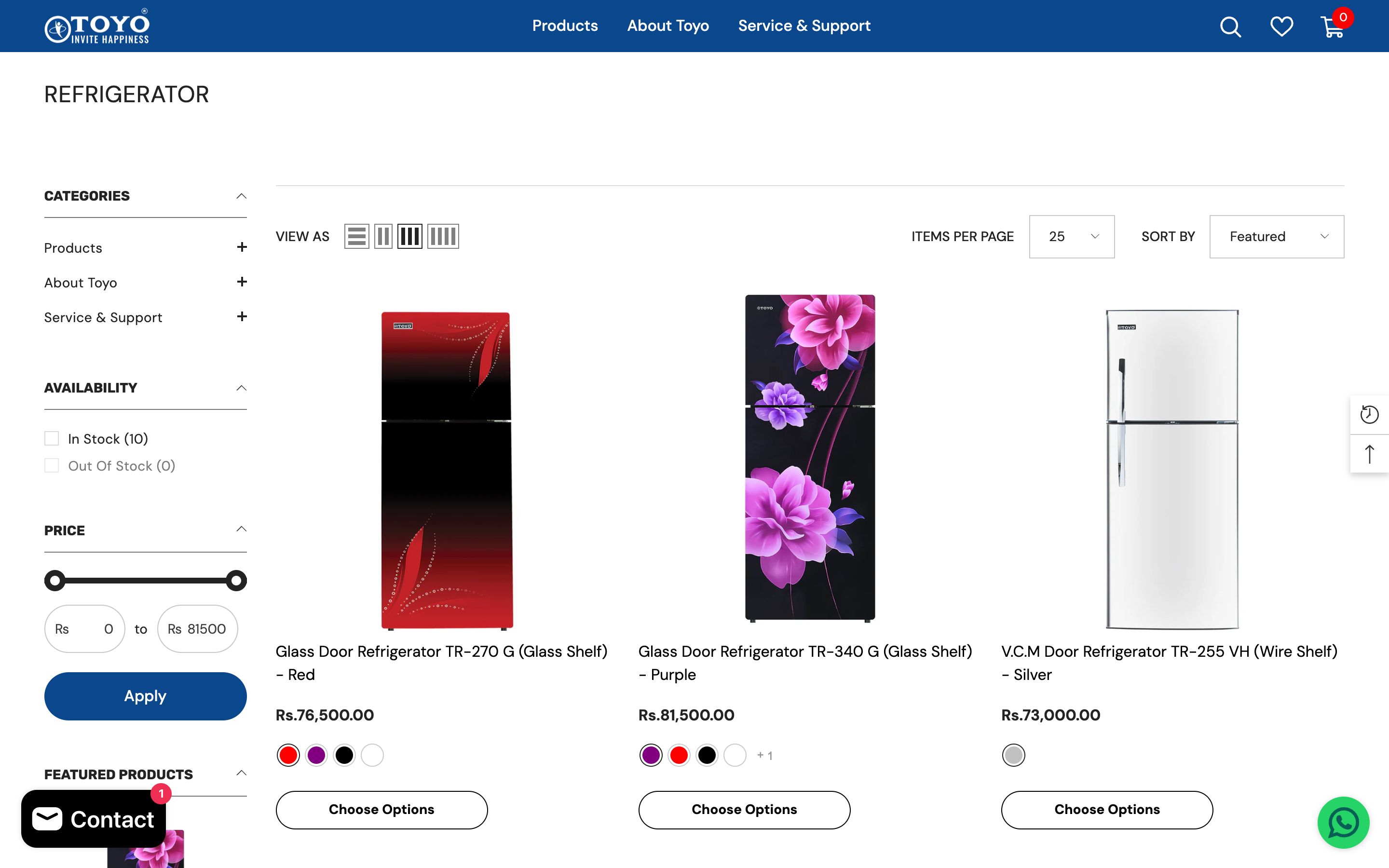The image size is (1389, 868).
Task: Select four-column grid view icon
Action: [443, 236]
